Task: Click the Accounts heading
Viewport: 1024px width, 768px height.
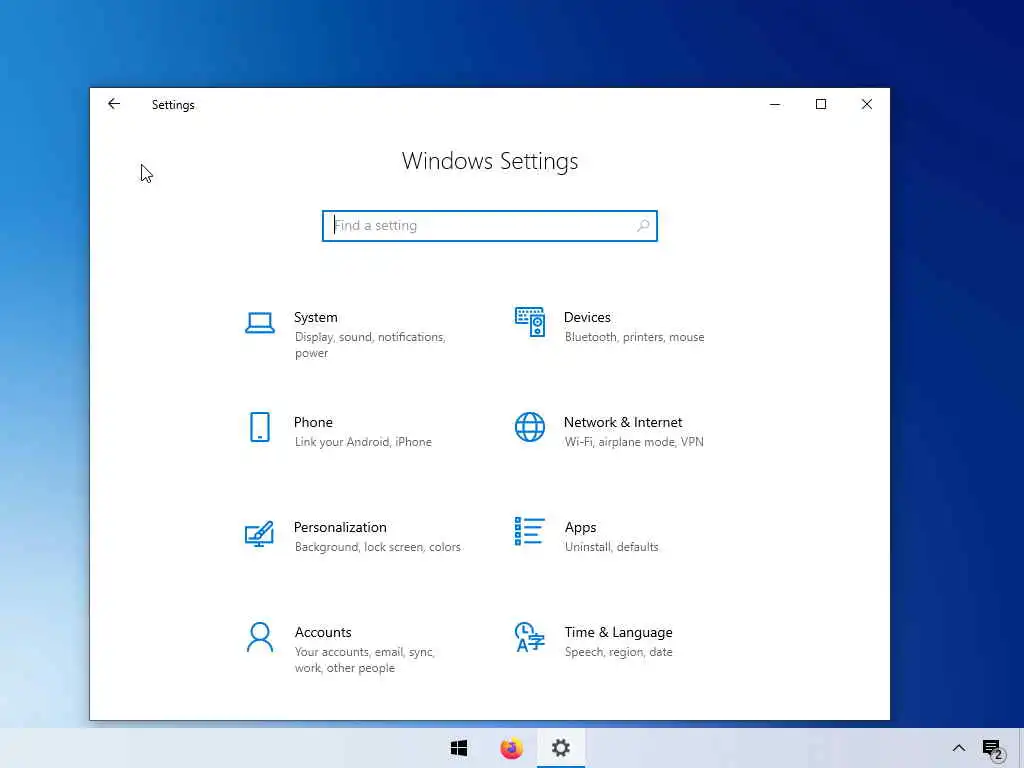Action: (323, 632)
